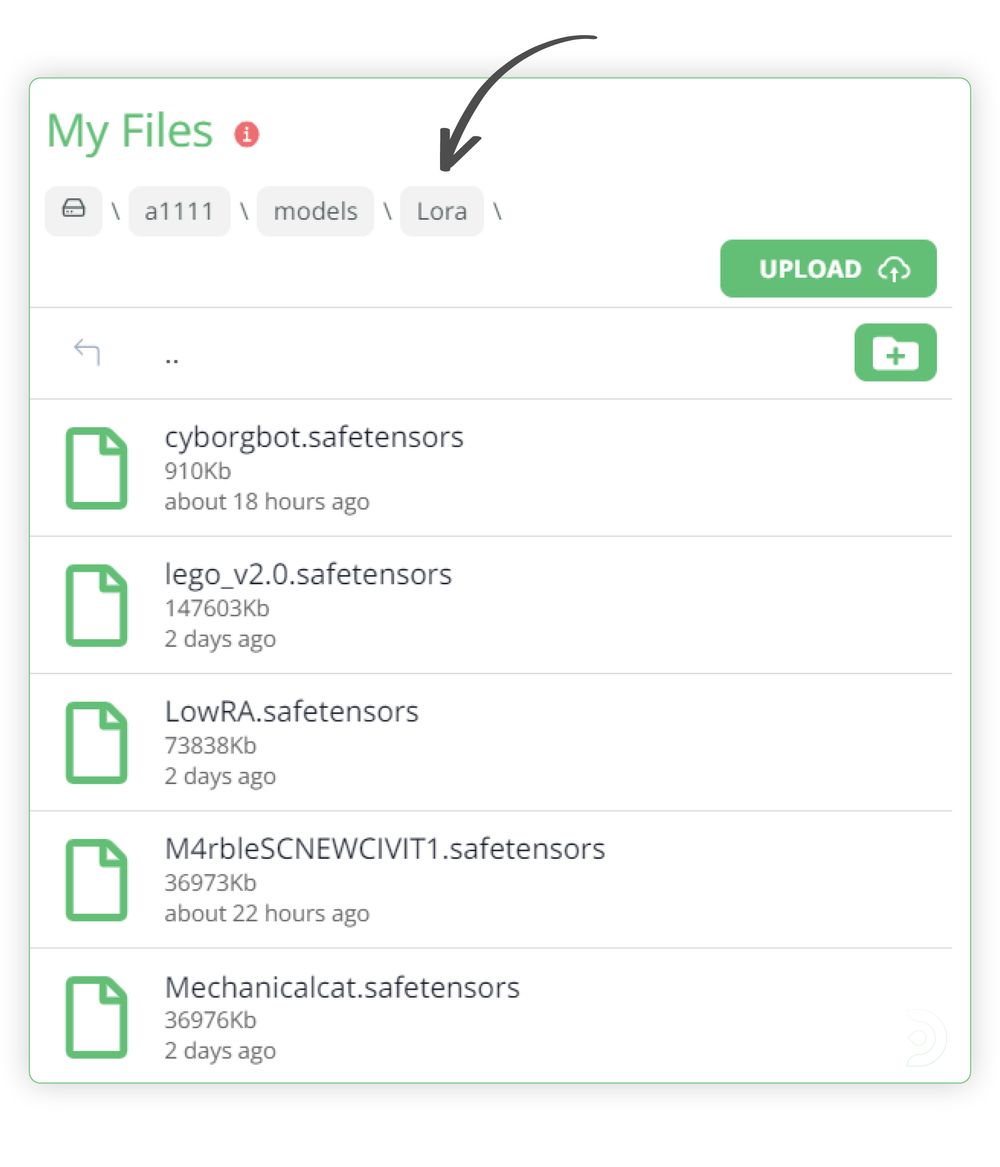This screenshot has width=1000, height=1167.
Task: Open the Lora breadcrumb folder
Action: point(442,211)
